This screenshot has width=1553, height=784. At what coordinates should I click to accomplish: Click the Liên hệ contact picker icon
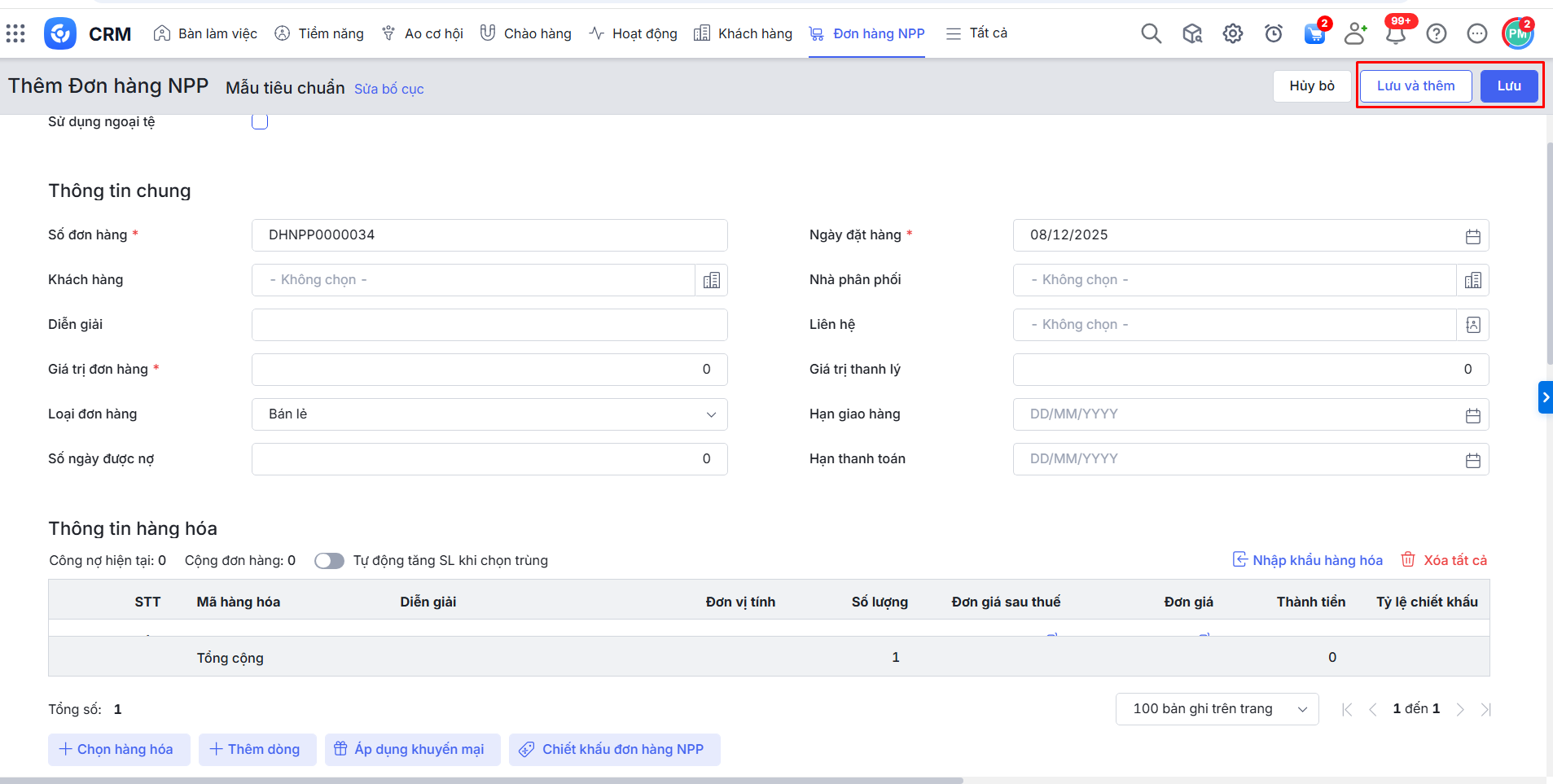[x=1472, y=325]
